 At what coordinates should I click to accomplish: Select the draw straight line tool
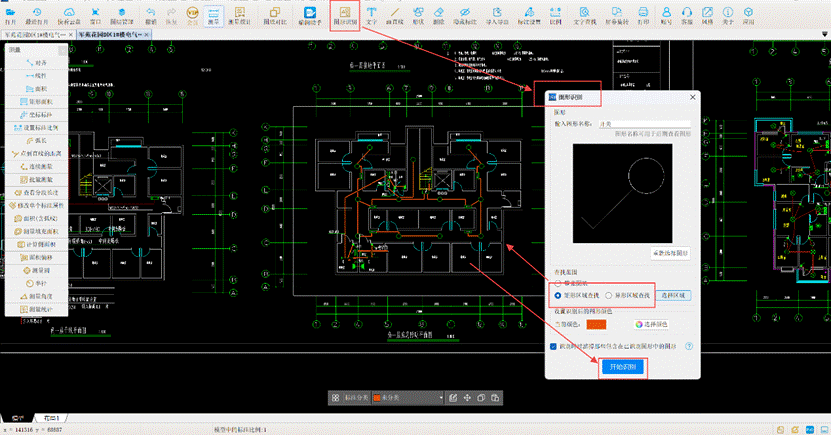click(395, 15)
